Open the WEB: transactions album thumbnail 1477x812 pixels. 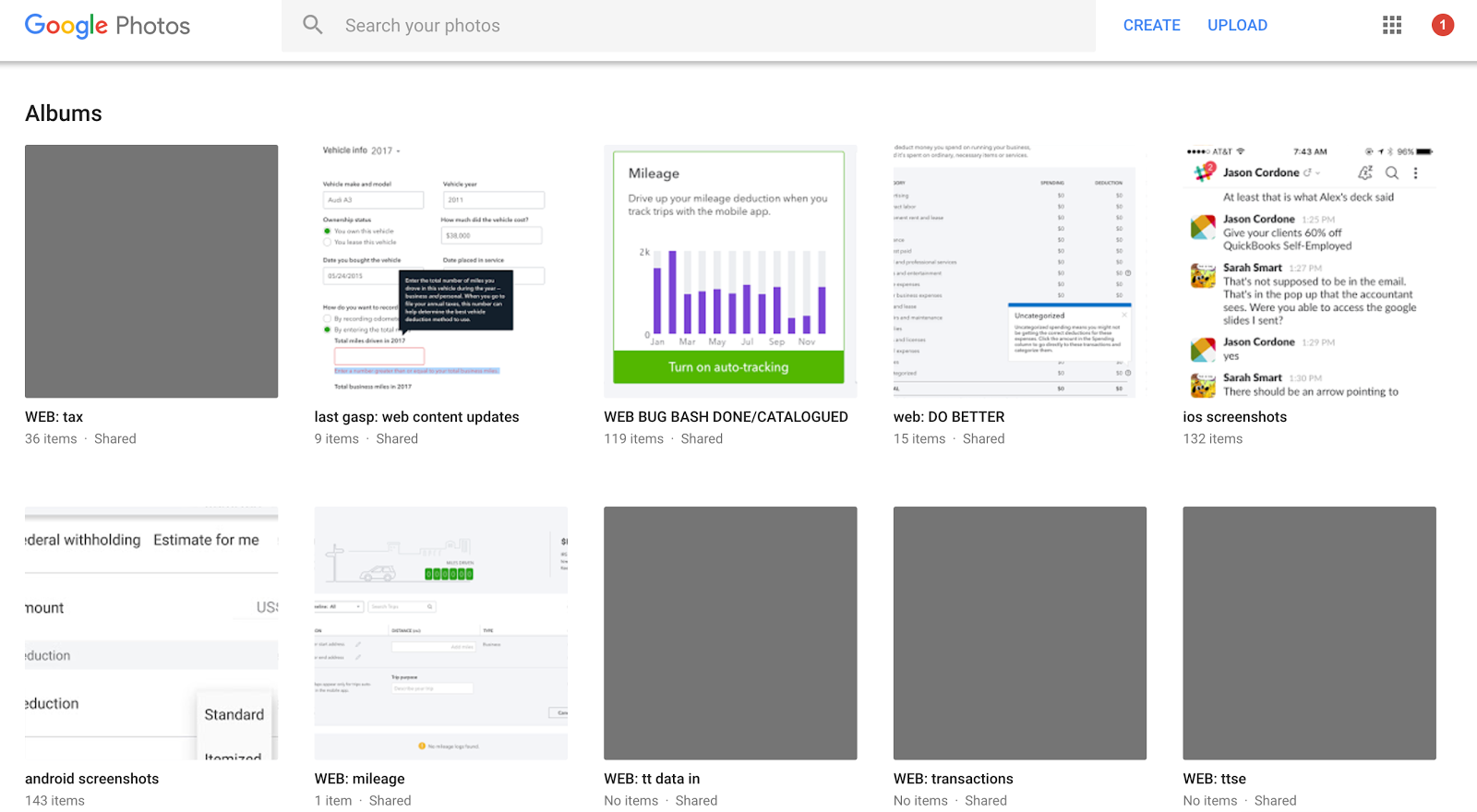[1020, 633]
